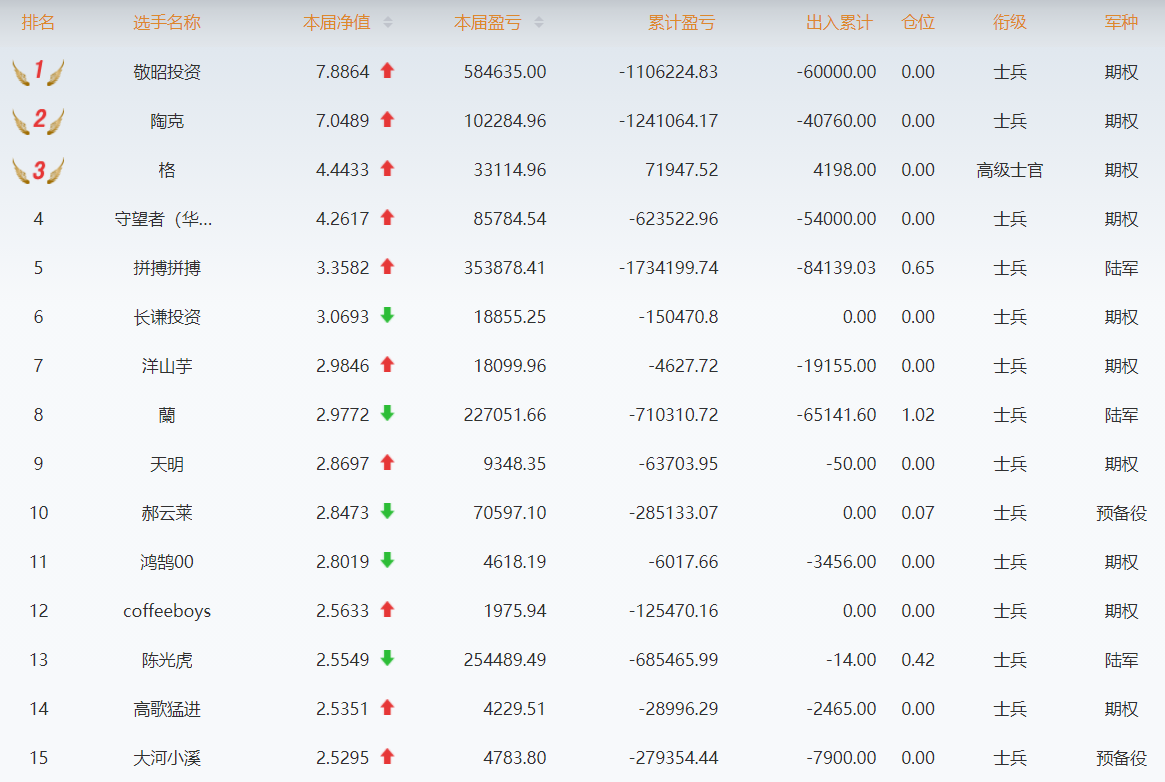
Task: Click green down arrow beside 3.0693
Action: click(387, 316)
